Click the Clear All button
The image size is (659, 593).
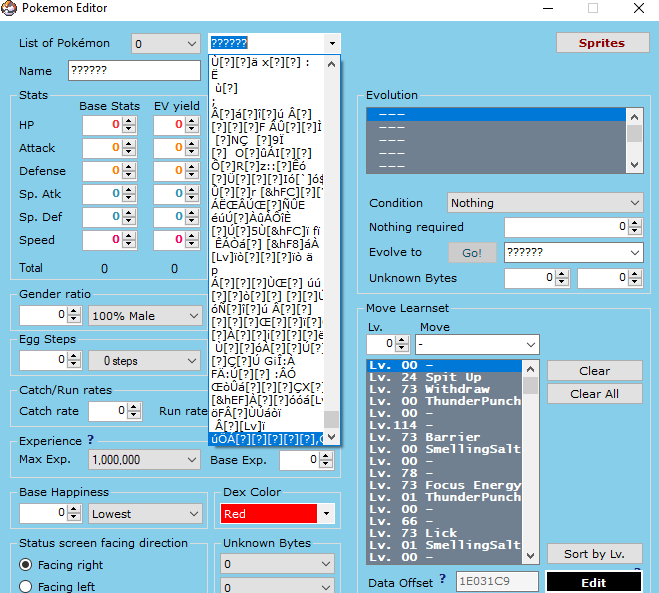pos(594,394)
